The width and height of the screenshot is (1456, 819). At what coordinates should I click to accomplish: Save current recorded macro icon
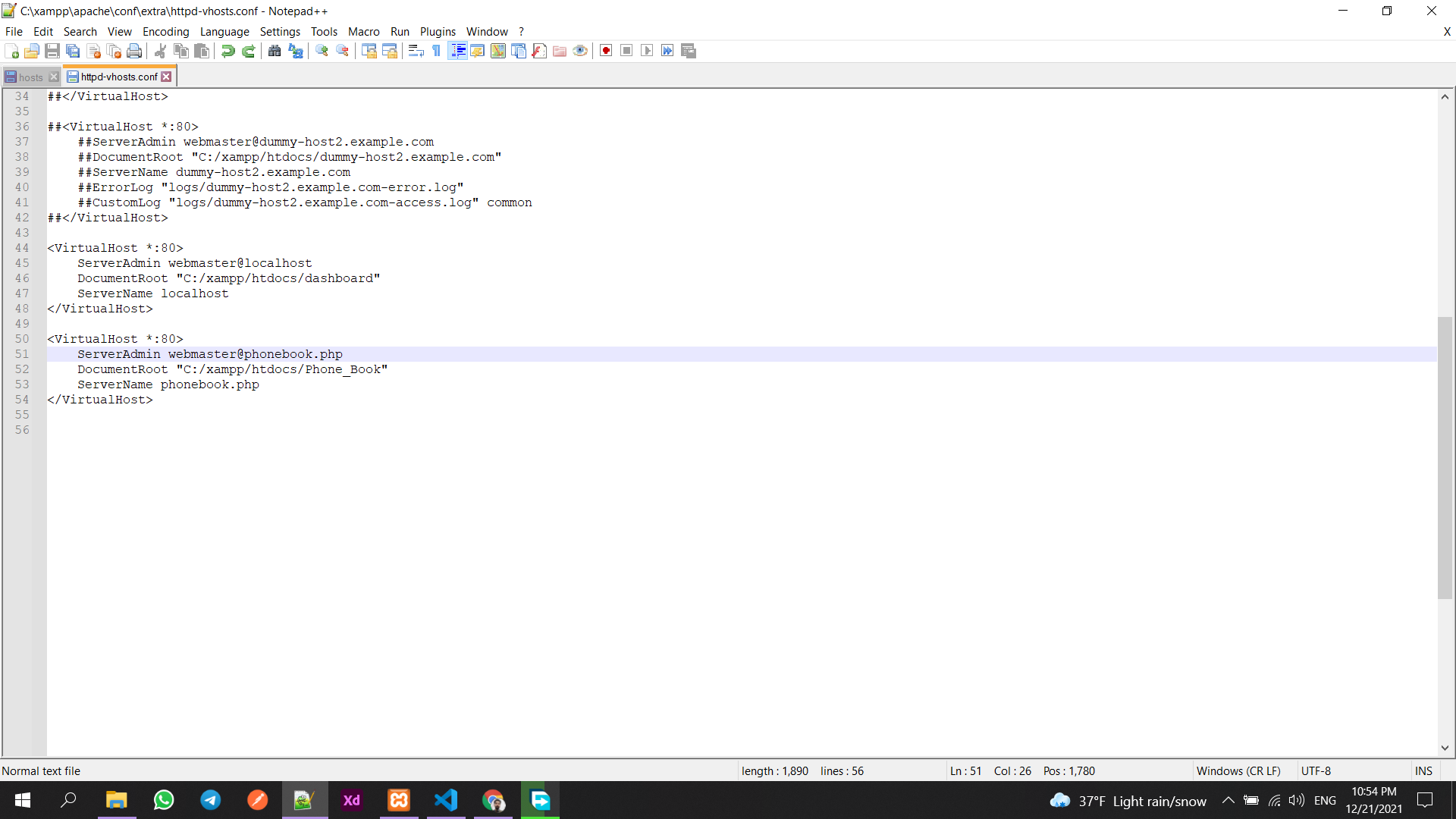point(689,51)
